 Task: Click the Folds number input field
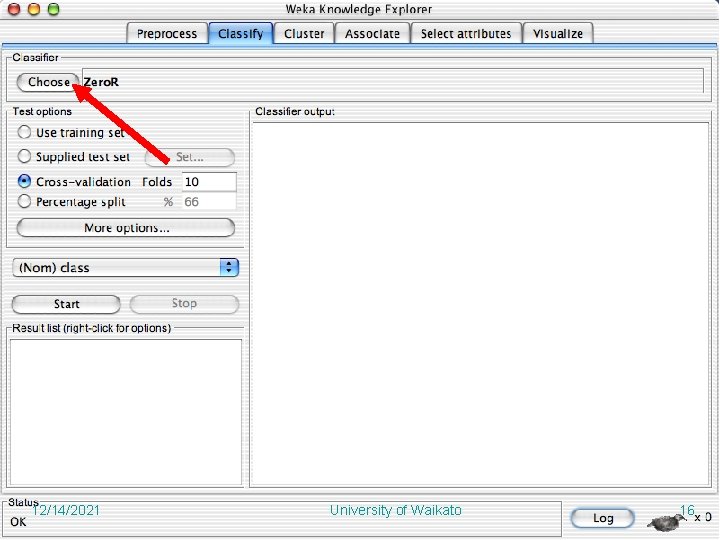point(209,182)
